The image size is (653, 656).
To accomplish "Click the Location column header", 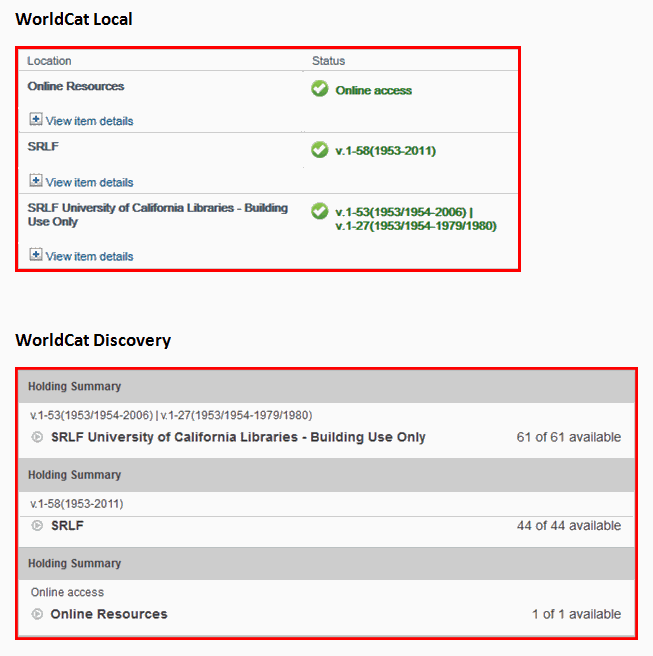I will pos(49,61).
